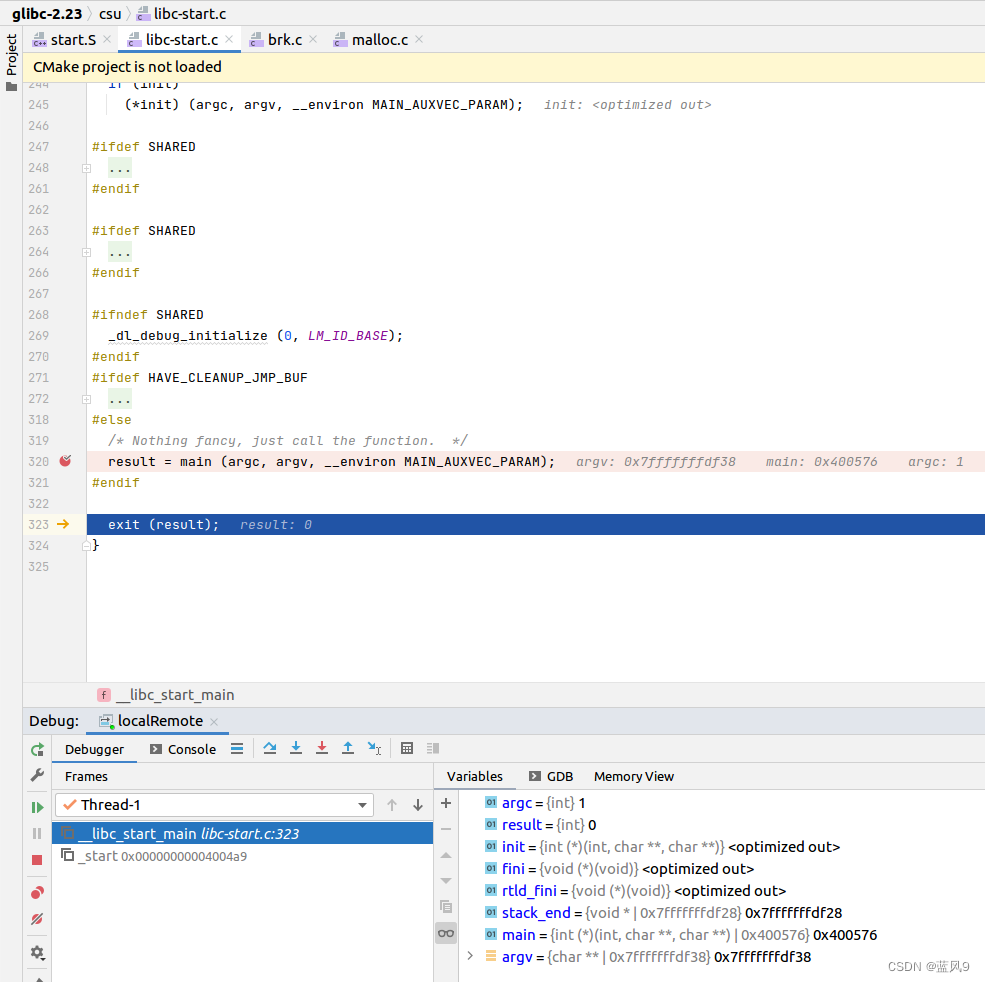
Task: Expand folded code at line 264
Action: [x=87, y=253]
